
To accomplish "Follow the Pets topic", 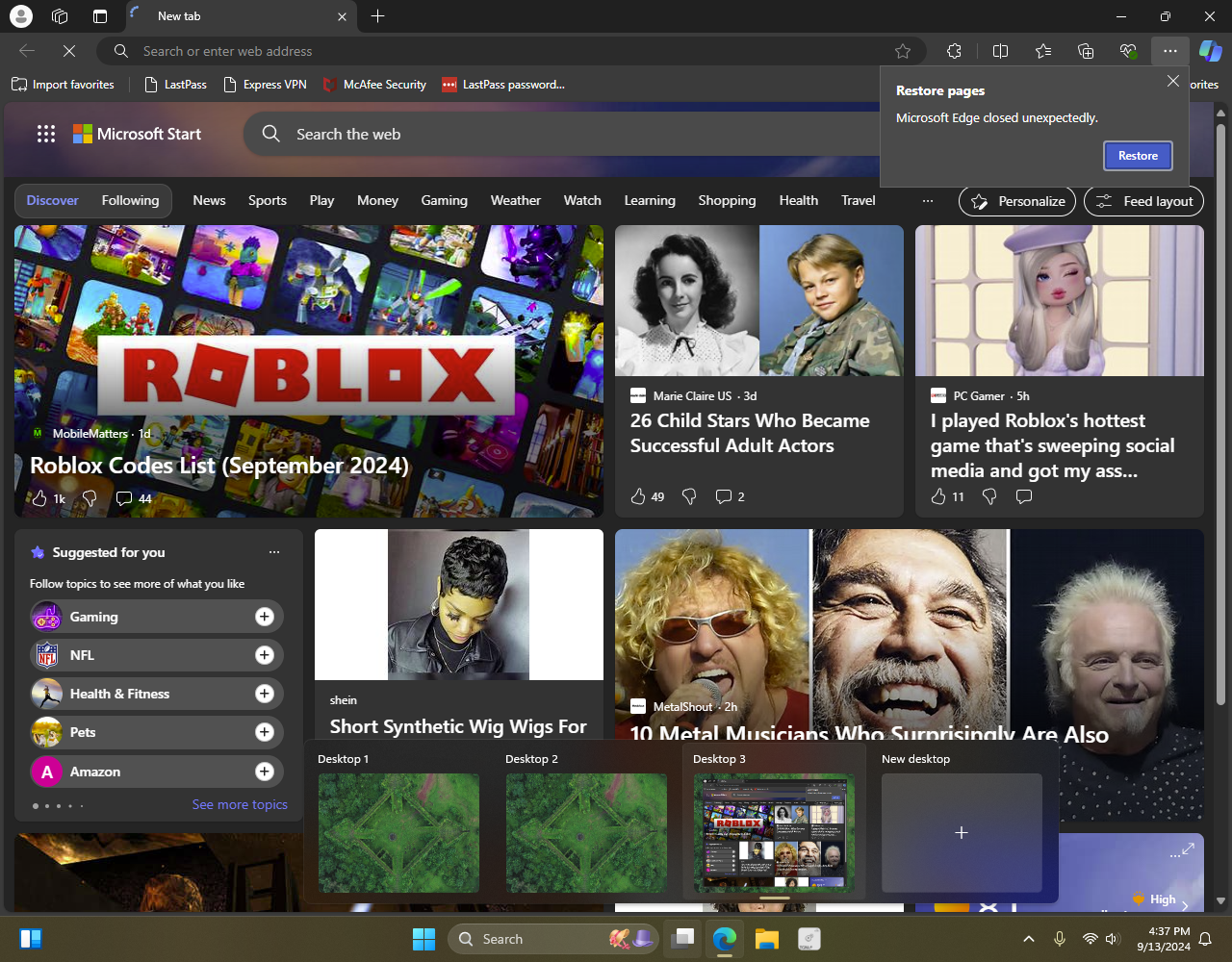I will (x=265, y=732).
